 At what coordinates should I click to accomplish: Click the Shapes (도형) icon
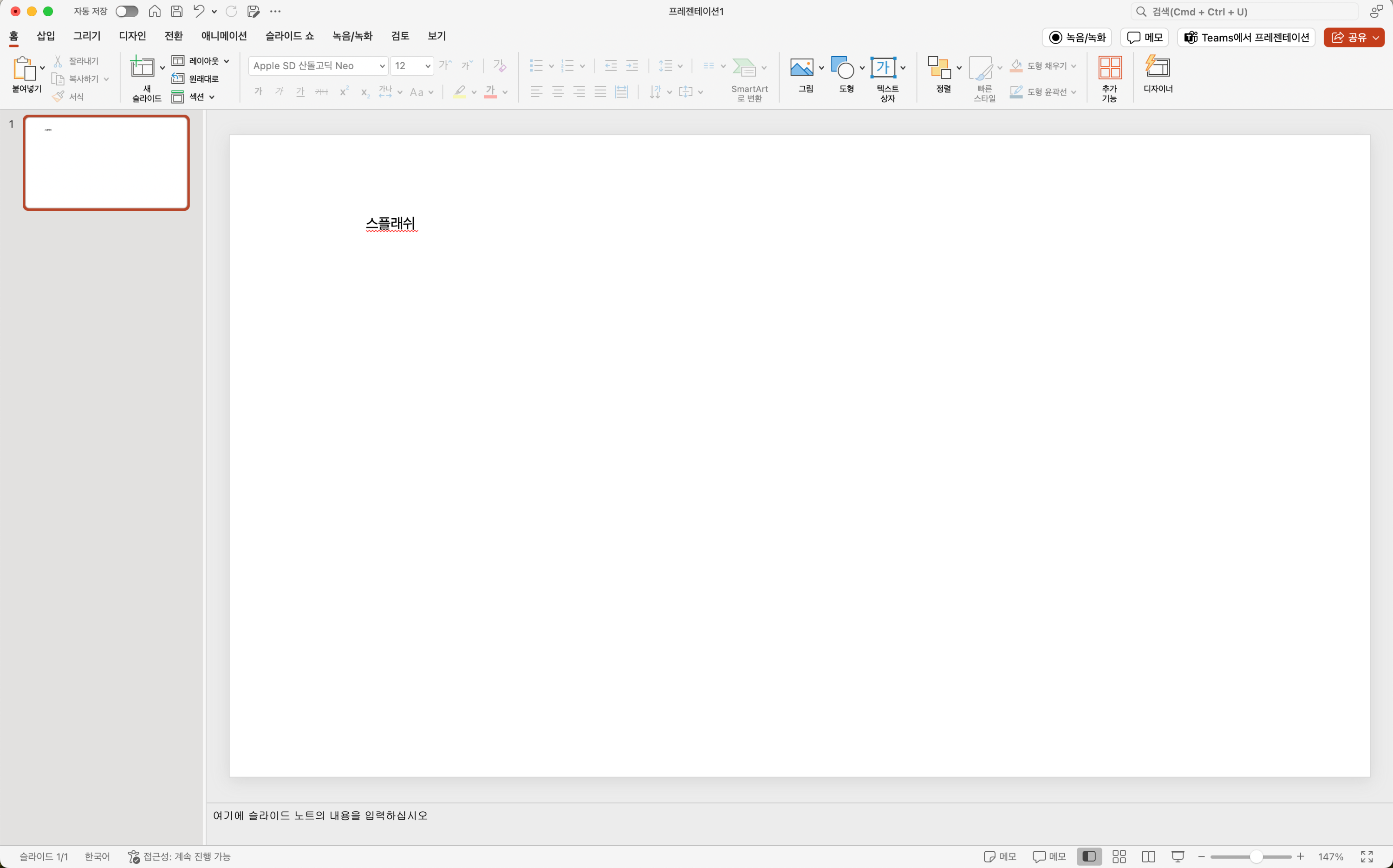pyautogui.click(x=842, y=68)
